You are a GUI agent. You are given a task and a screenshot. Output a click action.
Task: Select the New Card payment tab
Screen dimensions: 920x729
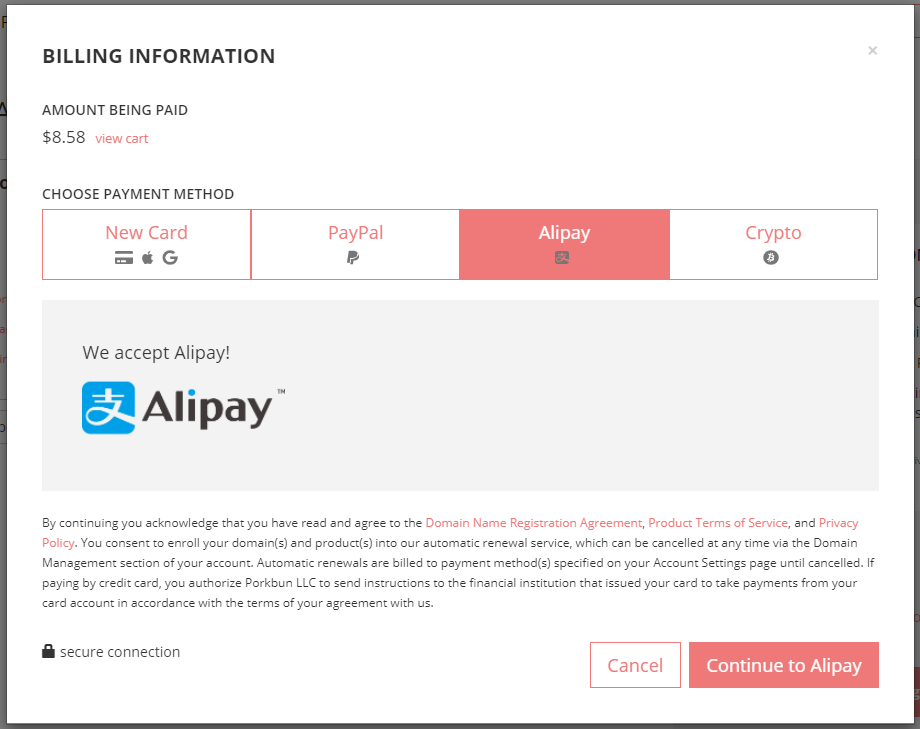pos(147,244)
